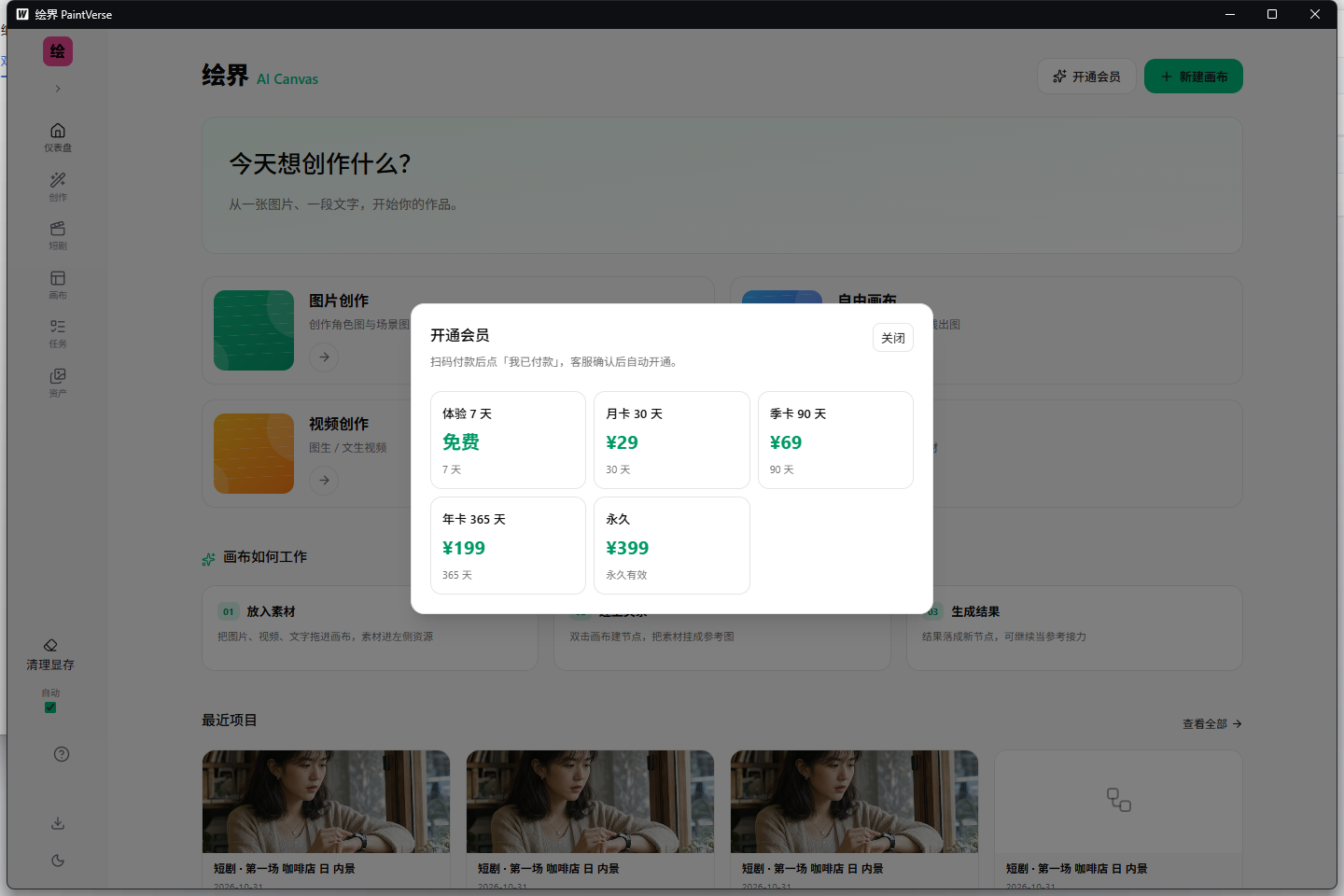
Task: Choose the 月卡 30 天 ¥29 plan
Action: pyautogui.click(x=672, y=440)
